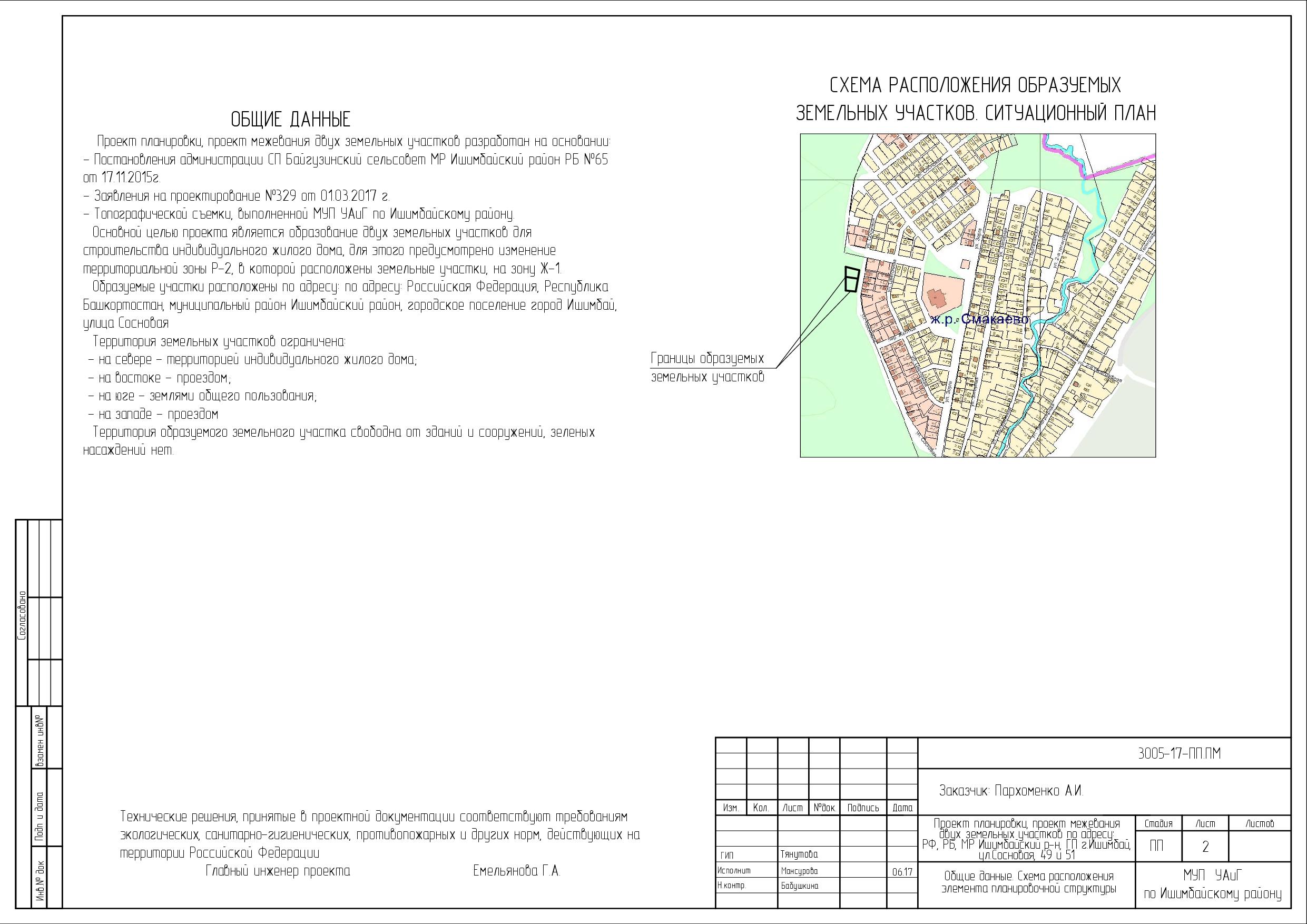Click the 'Листов' column header
Viewport: 1307px width, 924px height.
click(x=1259, y=823)
